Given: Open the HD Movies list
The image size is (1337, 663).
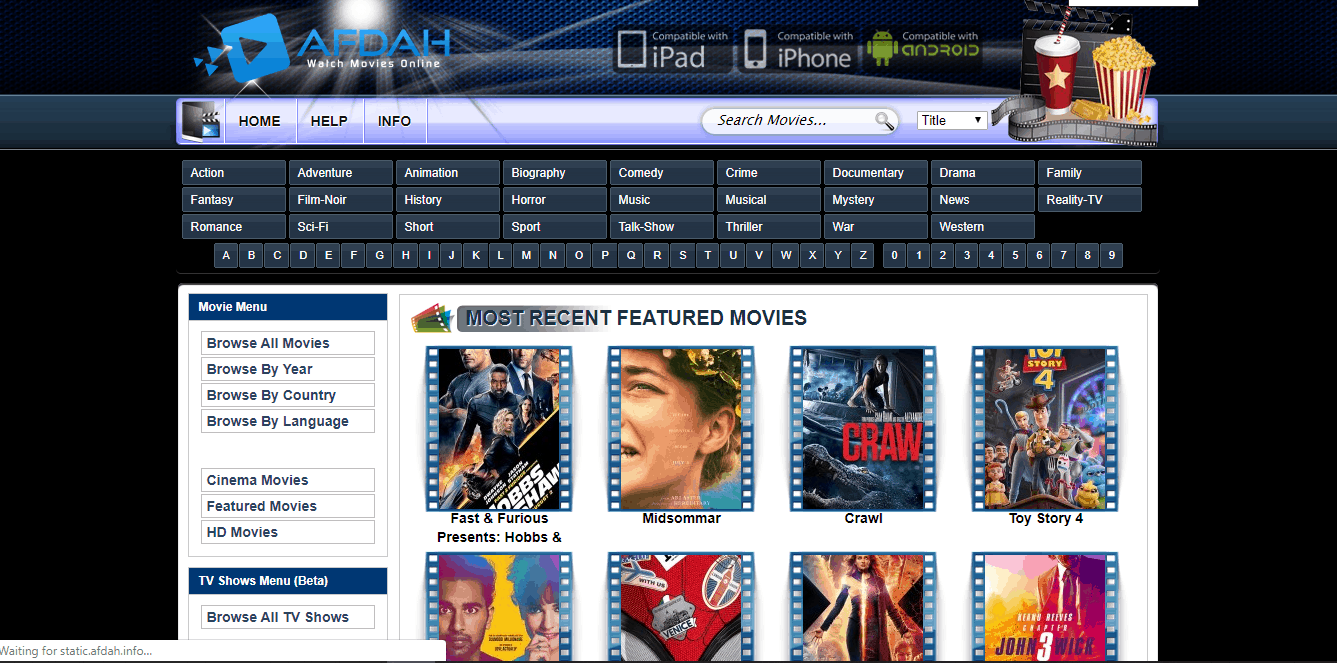Looking at the screenshot, I should (x=288, y=532).
